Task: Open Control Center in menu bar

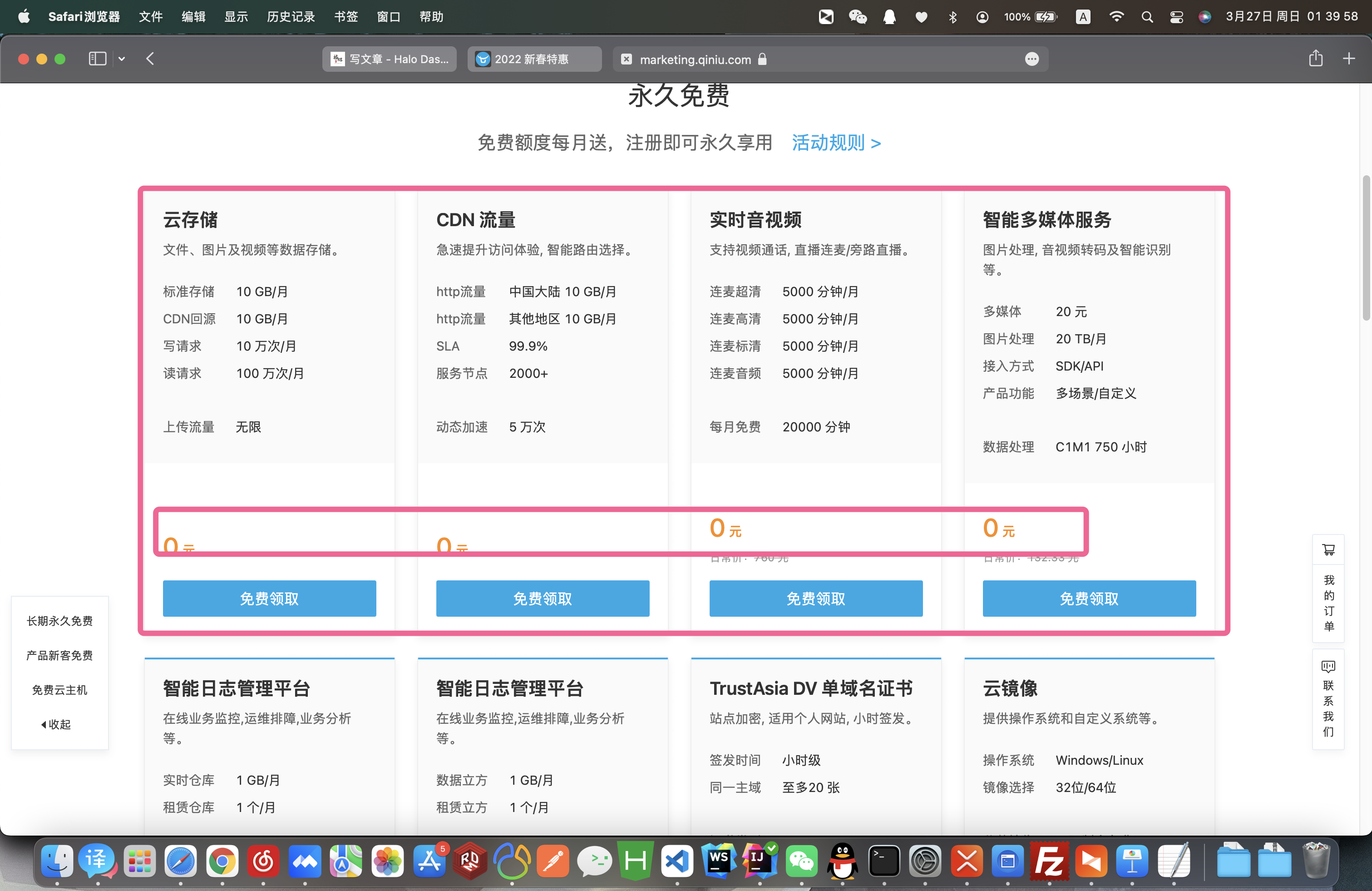Action: (1177, 17)
